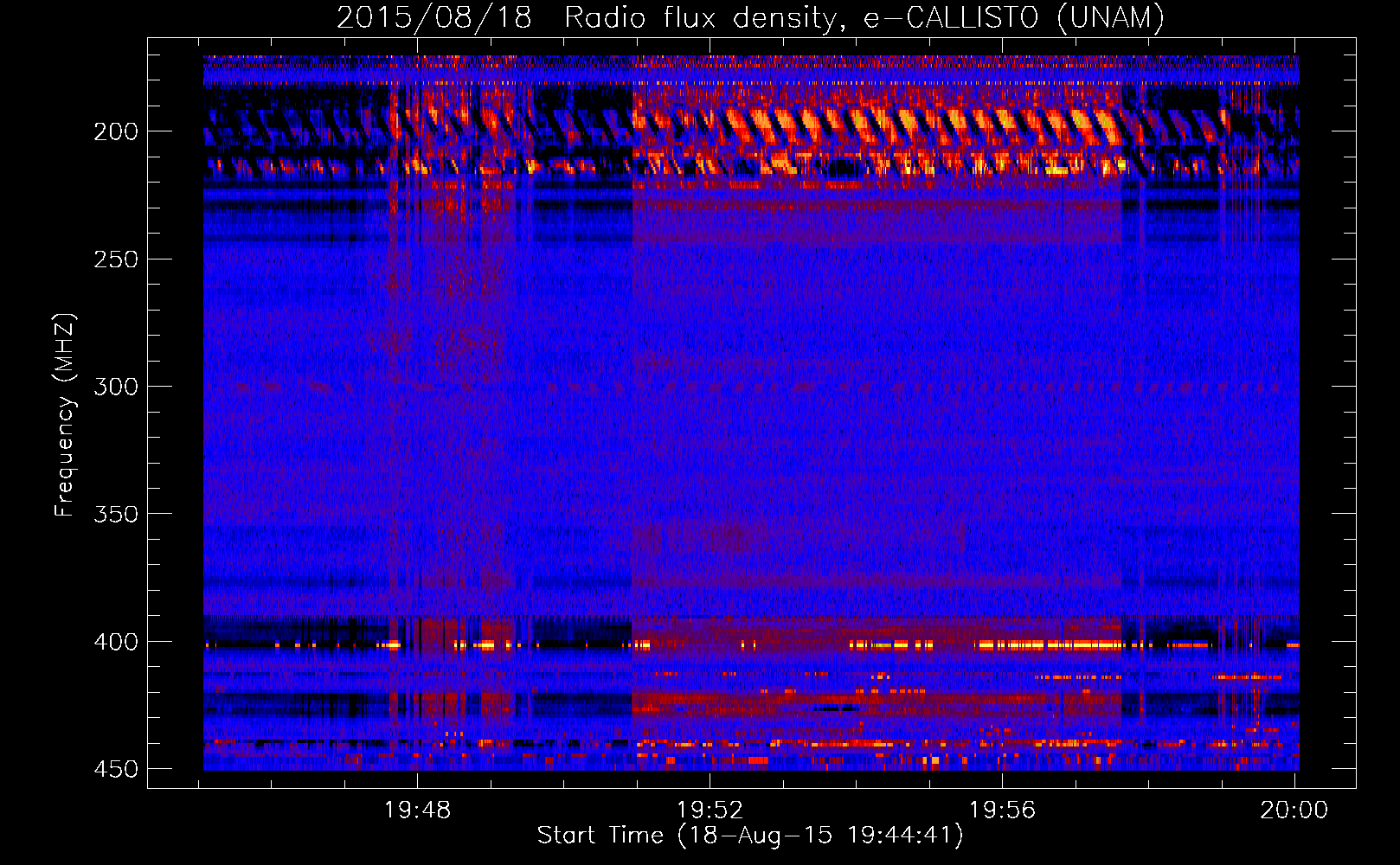This screenshot has width=1400, height=865.
Task: Click the 400 frequency tick label
Action: (x=116, y=642)
